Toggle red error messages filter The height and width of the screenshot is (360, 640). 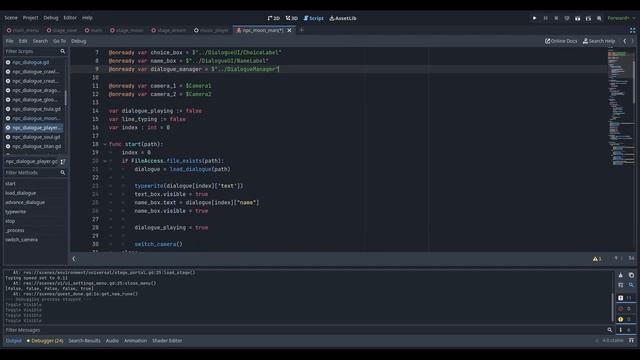[626, 309]
